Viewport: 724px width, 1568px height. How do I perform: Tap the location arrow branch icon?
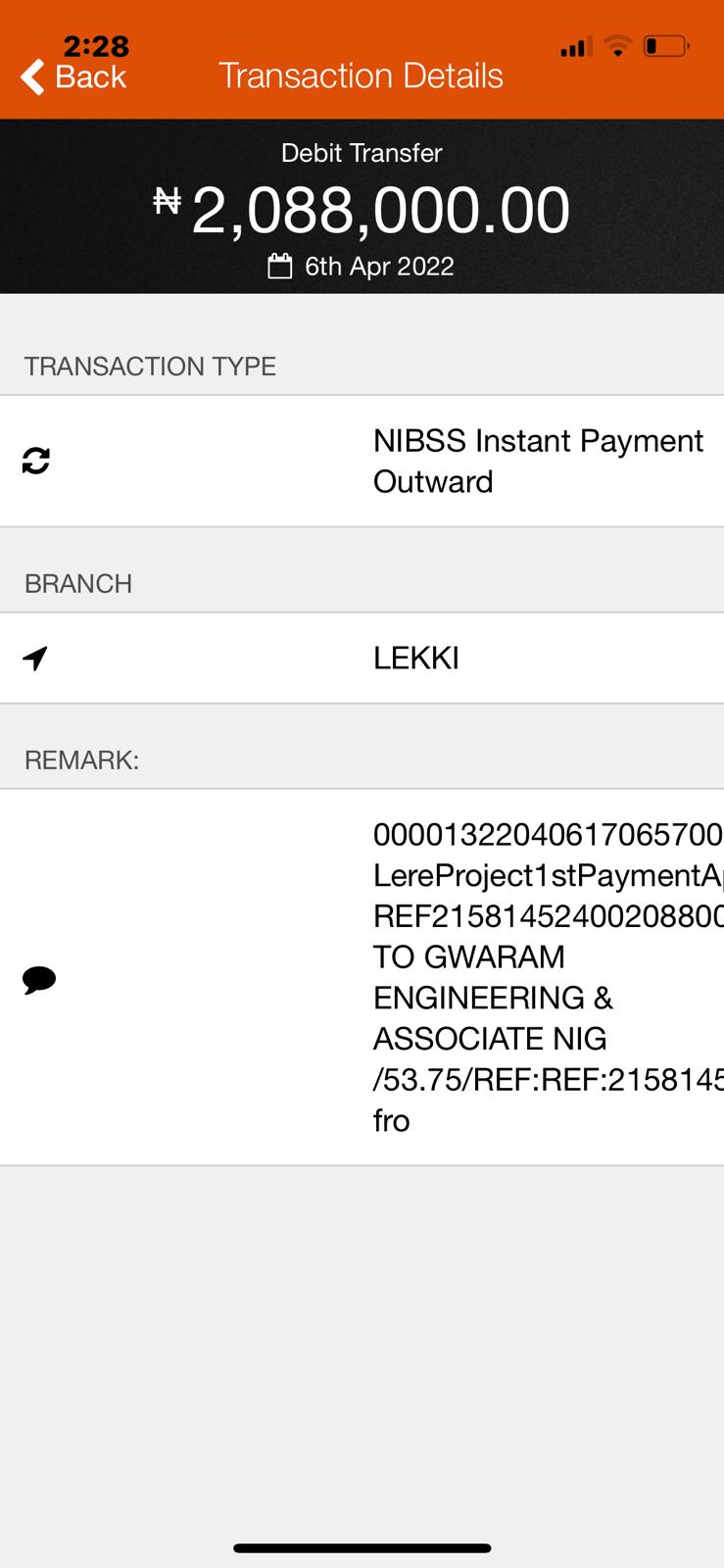point(35,658)
